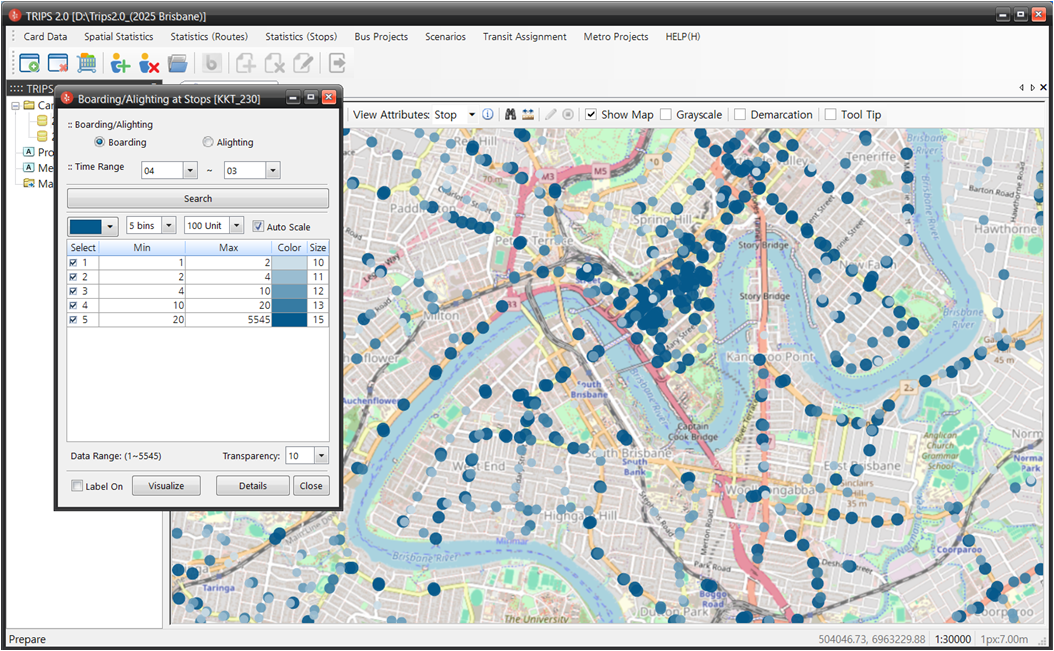Open the Statistics (Routes) menu

(x=209, y=37)
